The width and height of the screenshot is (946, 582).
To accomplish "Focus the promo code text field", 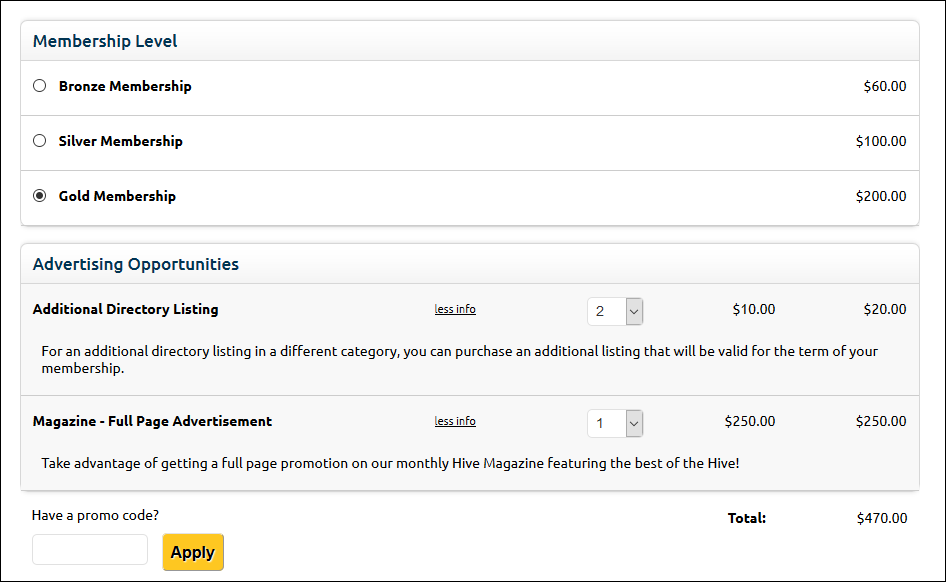I will click(90, 549).
